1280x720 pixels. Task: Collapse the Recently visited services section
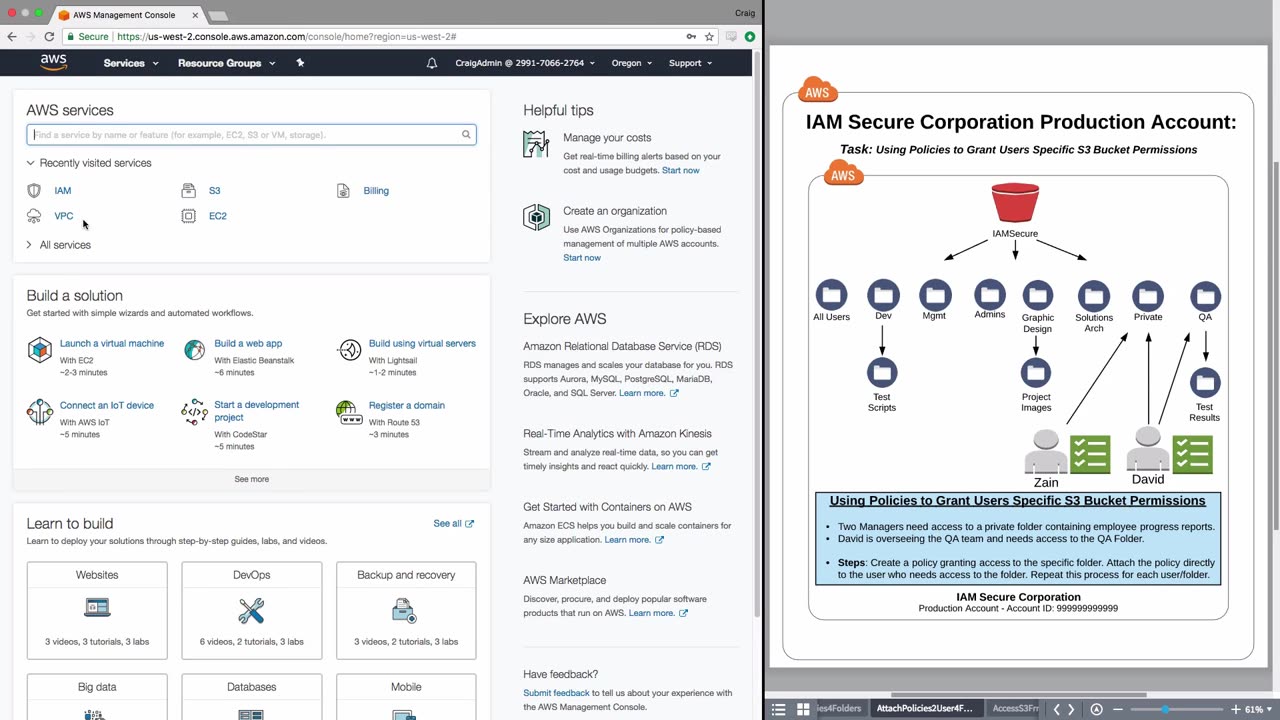pos(89,163)
